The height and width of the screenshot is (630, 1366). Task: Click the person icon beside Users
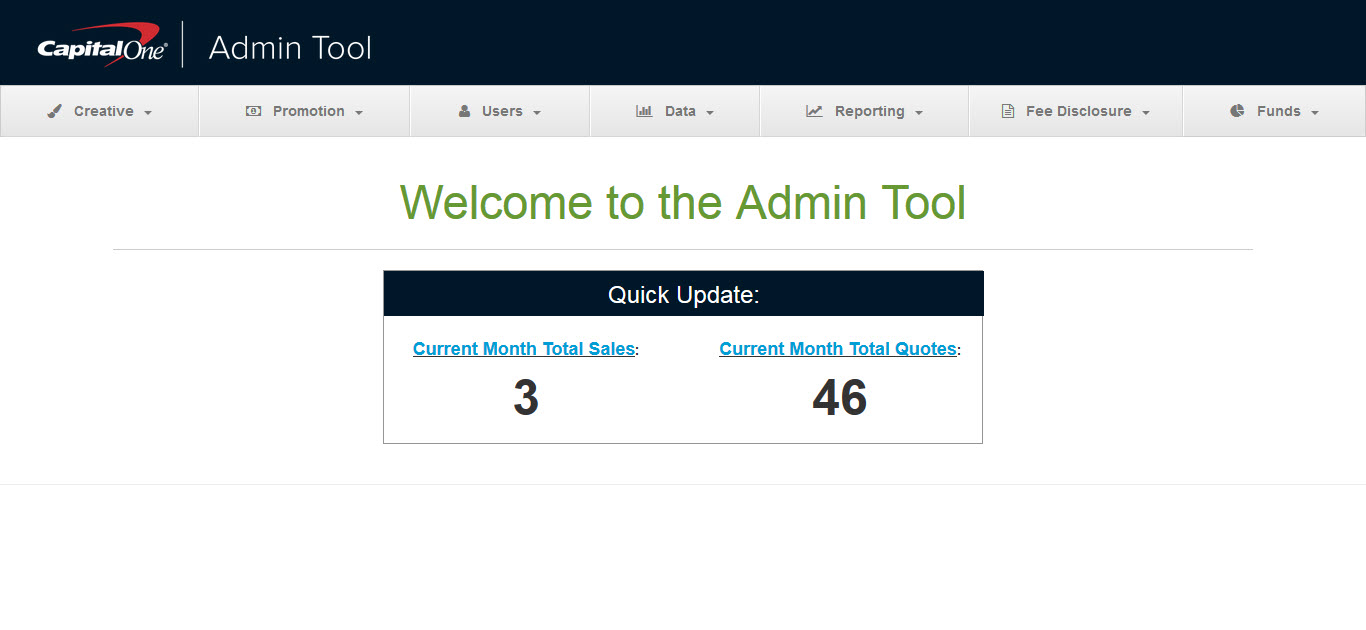coord(464,111)
